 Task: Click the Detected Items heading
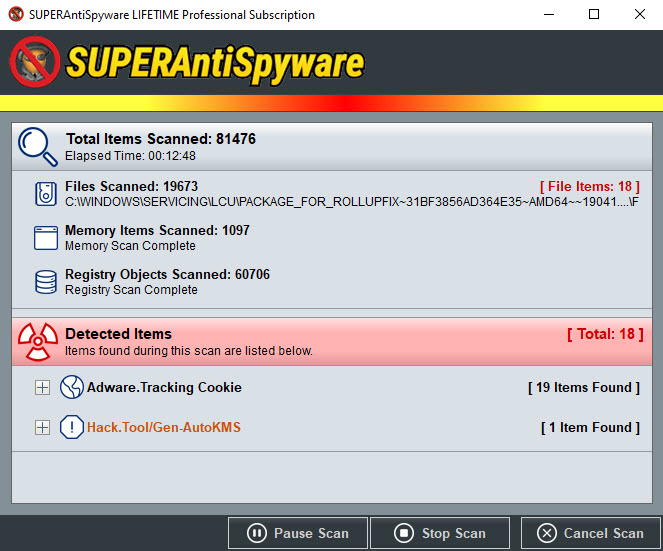118,334
